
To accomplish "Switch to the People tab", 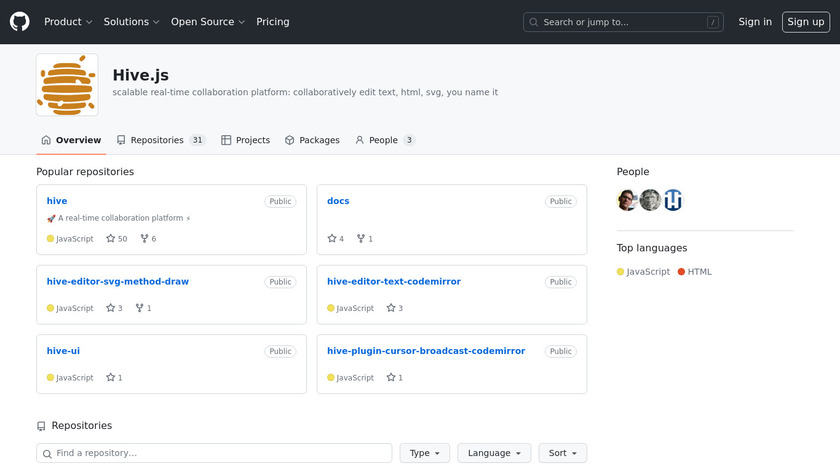I will click(x=384, y=140).
